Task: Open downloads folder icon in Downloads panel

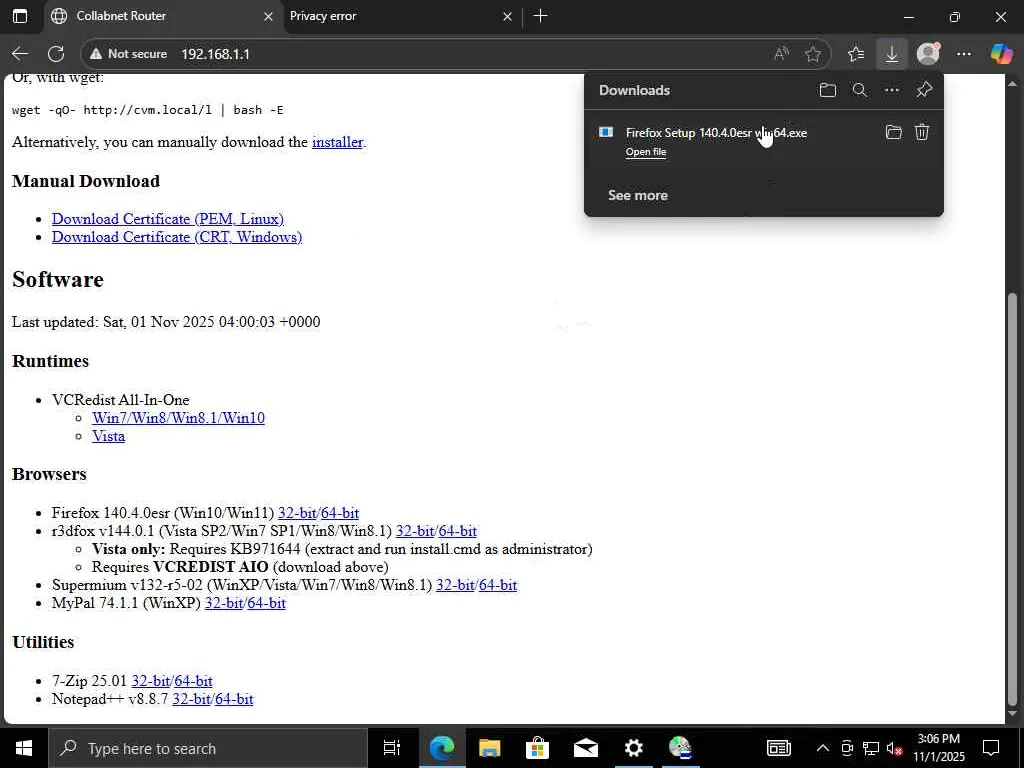Action: coord(827,90)
